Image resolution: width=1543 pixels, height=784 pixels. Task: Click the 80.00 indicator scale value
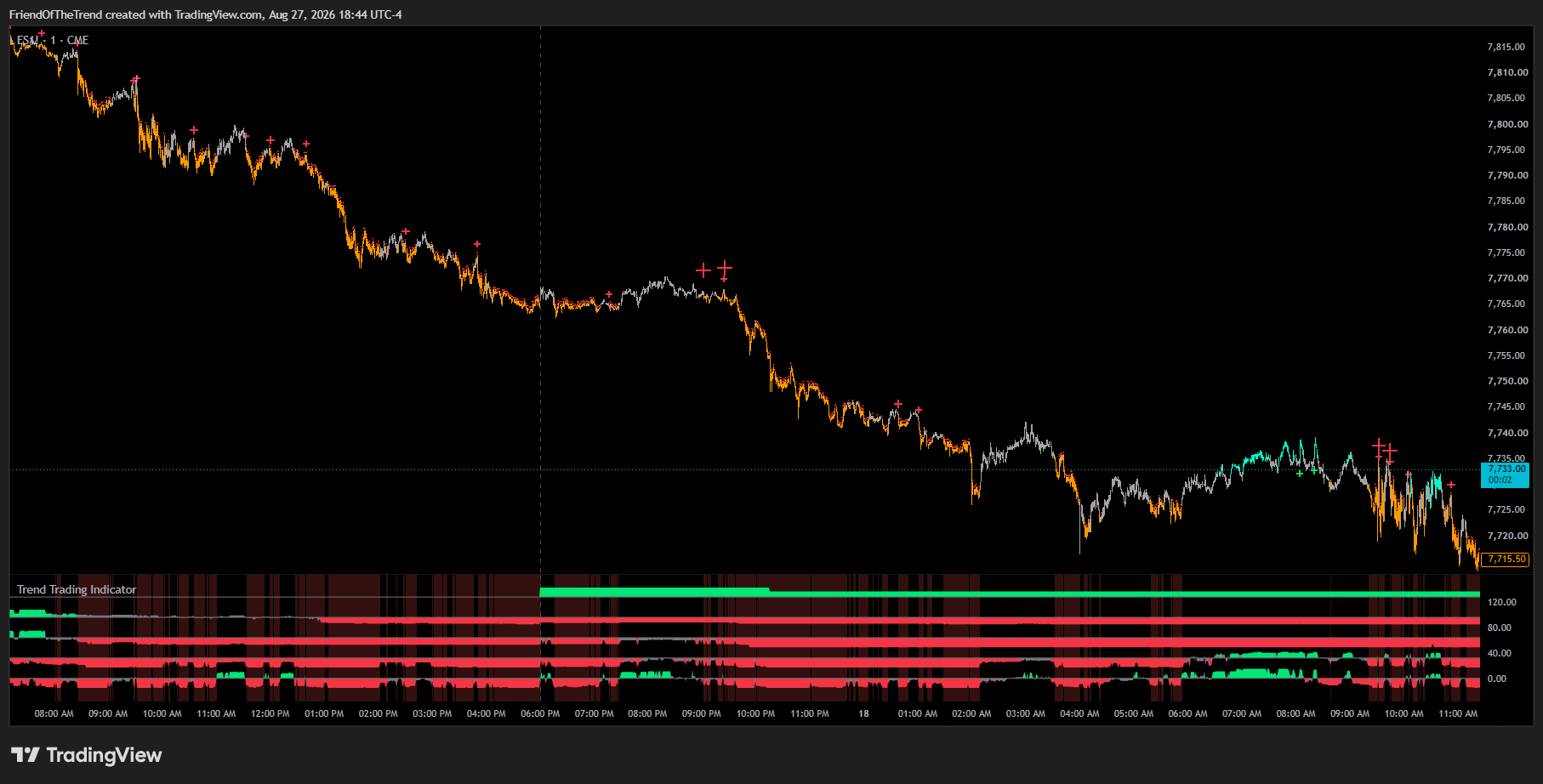tap(1499, 628)
